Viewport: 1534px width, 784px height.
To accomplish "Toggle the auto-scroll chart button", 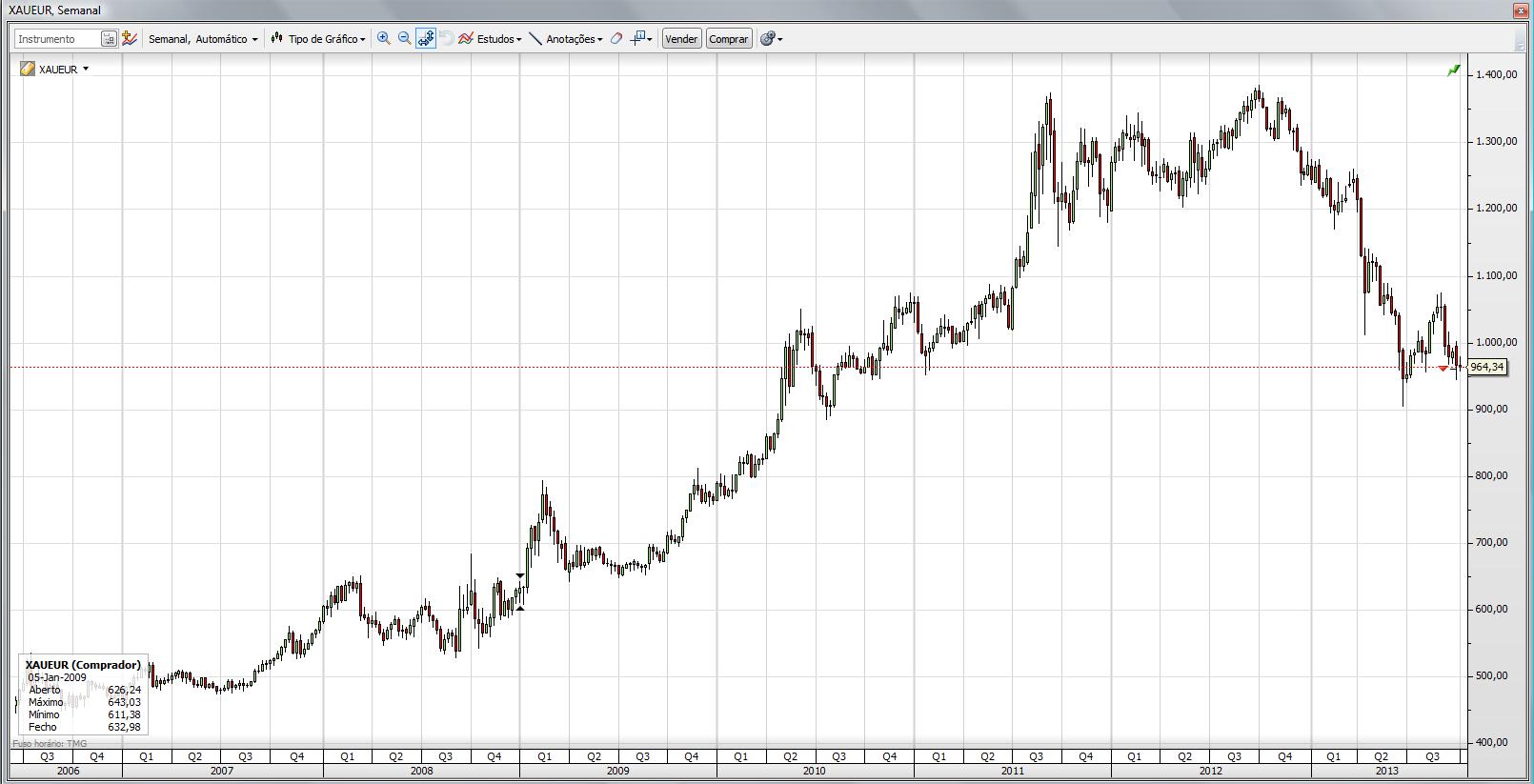I will tap(425, 39).
